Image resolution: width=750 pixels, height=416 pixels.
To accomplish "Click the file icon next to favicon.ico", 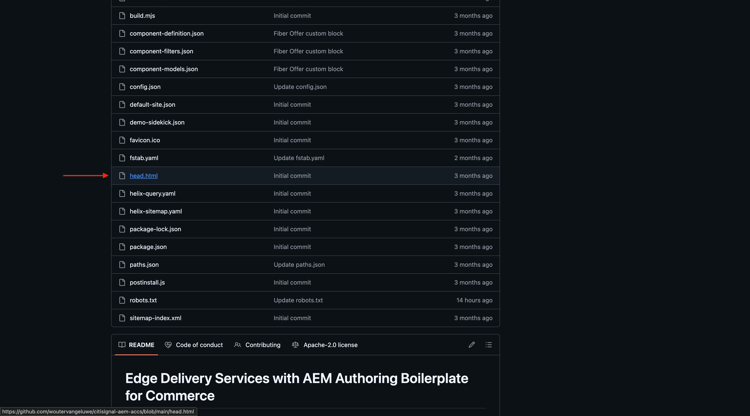I will coord(122,140).
